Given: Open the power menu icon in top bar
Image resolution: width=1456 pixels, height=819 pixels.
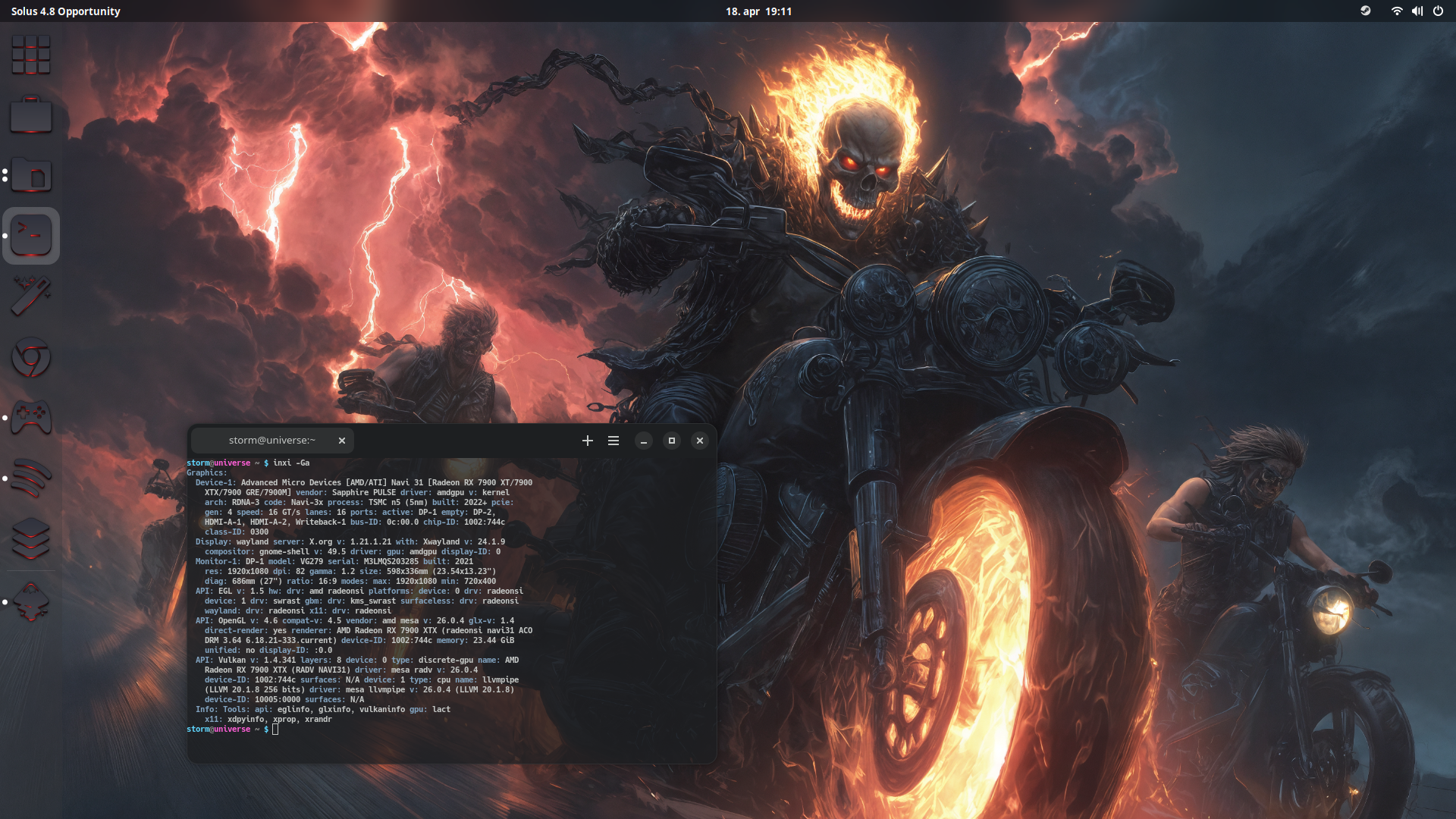Looking at the screenshot, I should [1438, 11].
